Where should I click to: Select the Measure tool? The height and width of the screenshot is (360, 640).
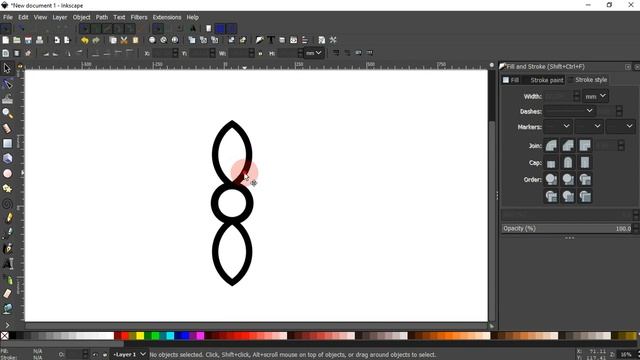pos(7,129)
